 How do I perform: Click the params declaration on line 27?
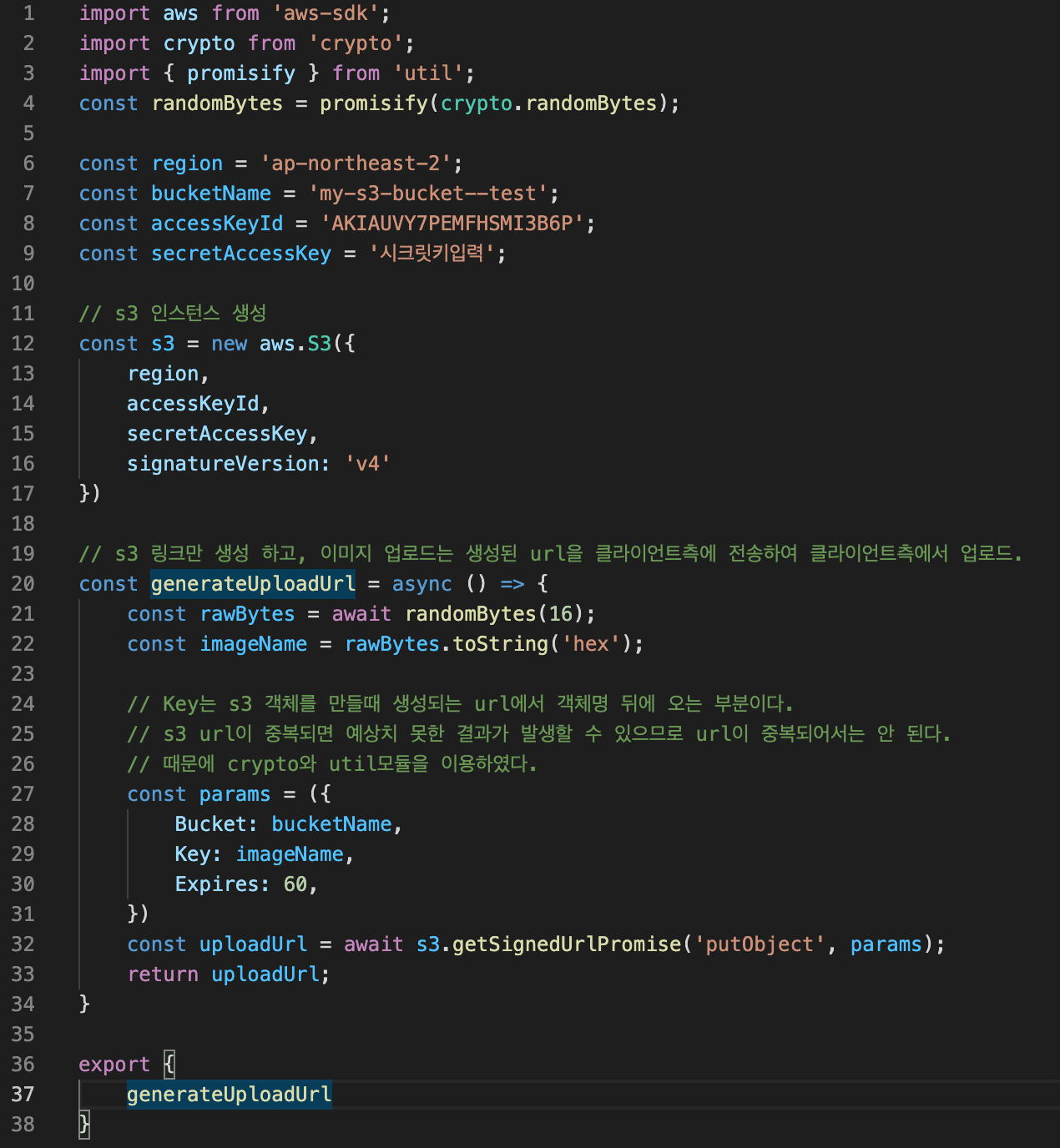(235, 794)
